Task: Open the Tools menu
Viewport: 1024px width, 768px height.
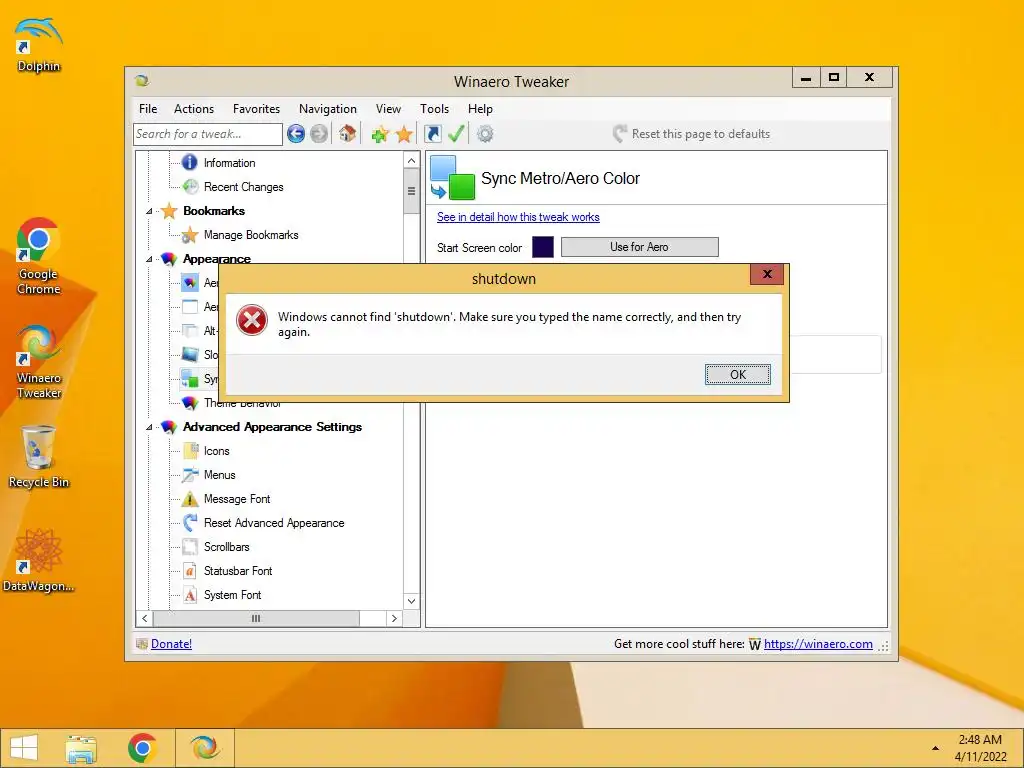Action: 434,108
